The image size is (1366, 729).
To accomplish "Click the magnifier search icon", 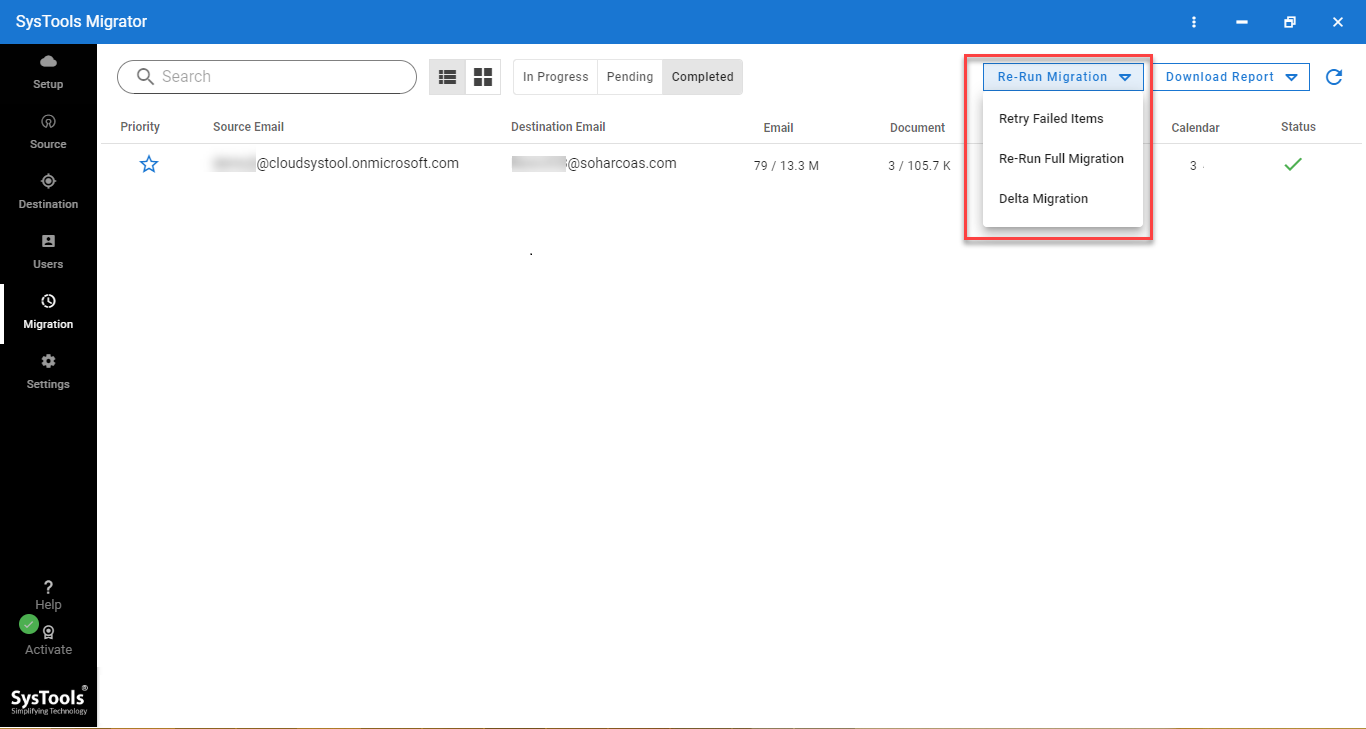I will [145, 77].
